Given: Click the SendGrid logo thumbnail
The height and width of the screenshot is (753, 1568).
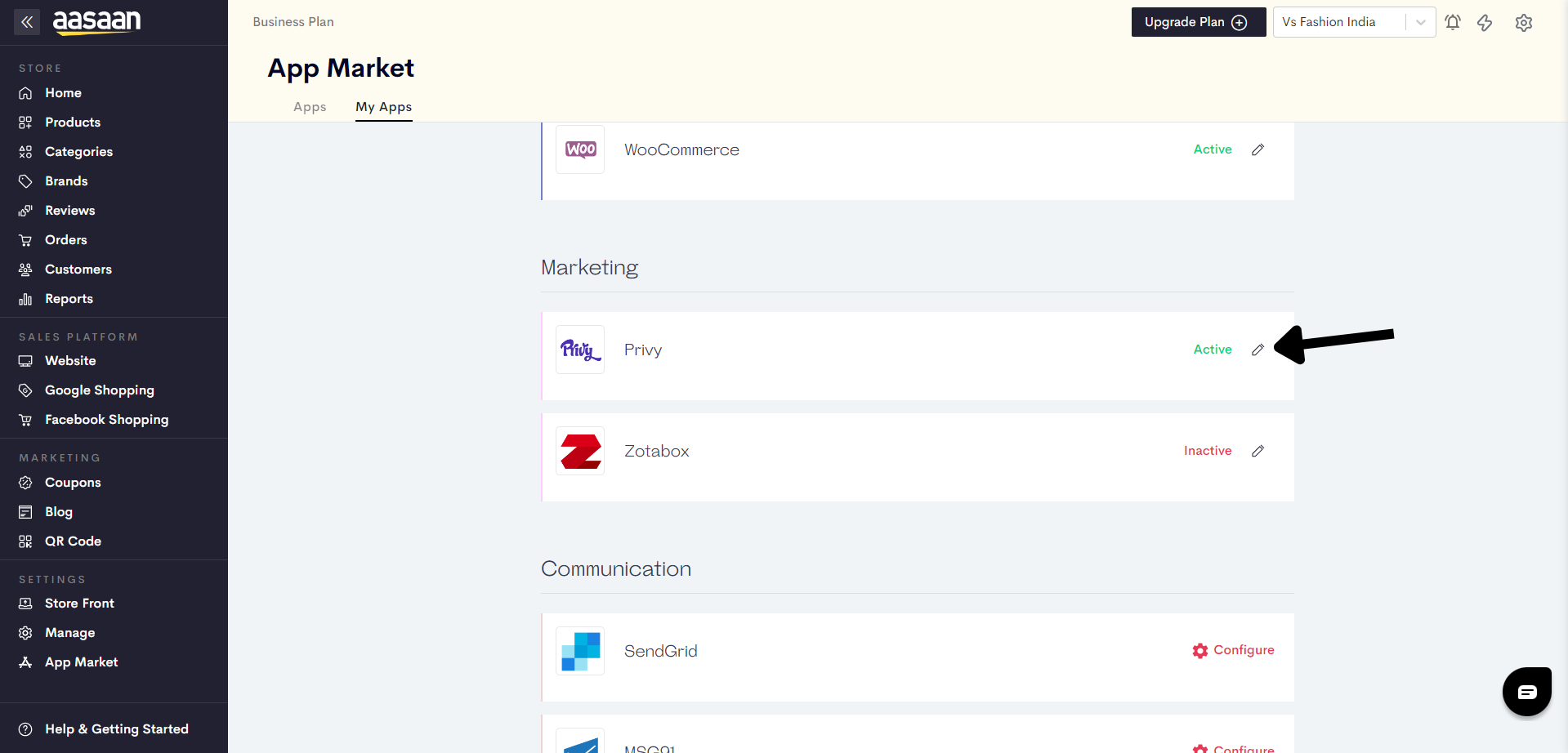Looking at the screenshot, I should tap(580, 651).
